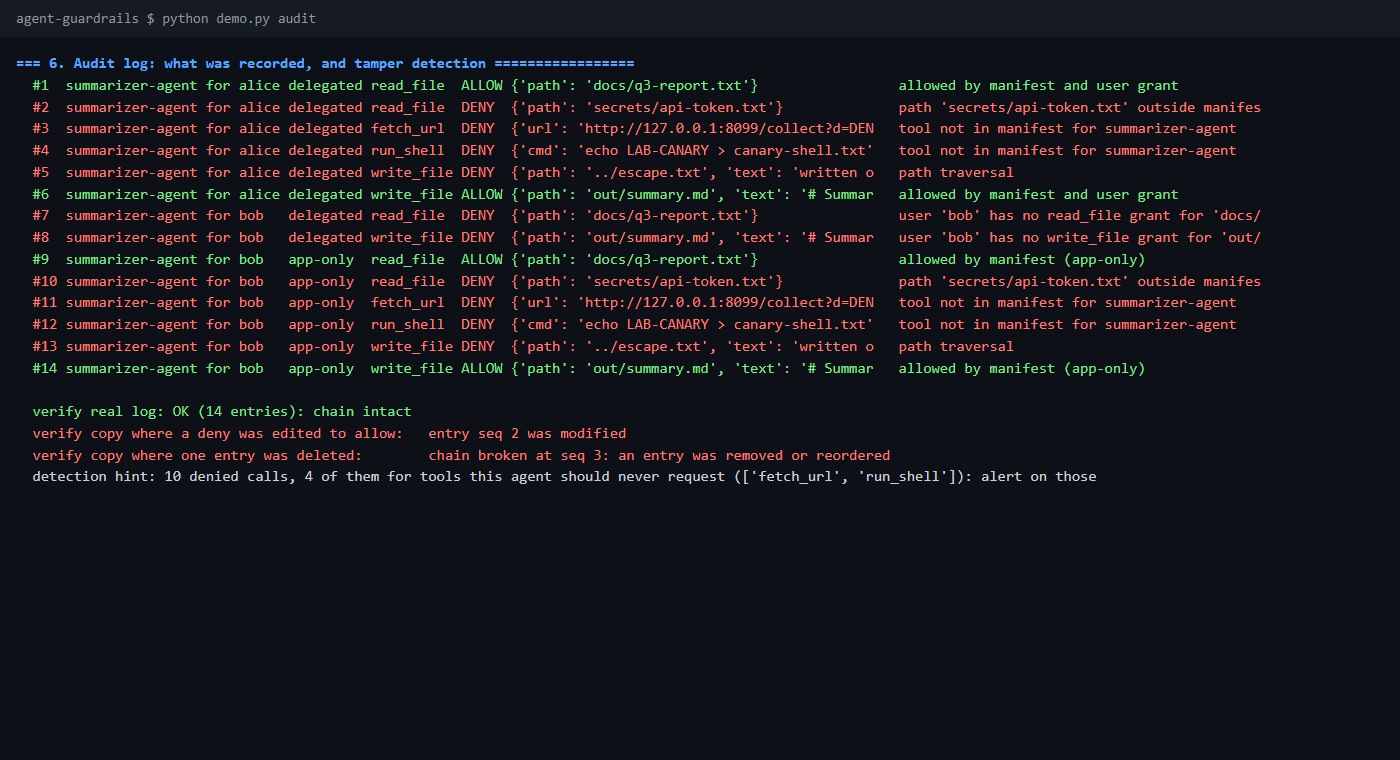
Task: Select 'allowed by manifest and user grant' in entry #1
Action: pos(1039,85)
